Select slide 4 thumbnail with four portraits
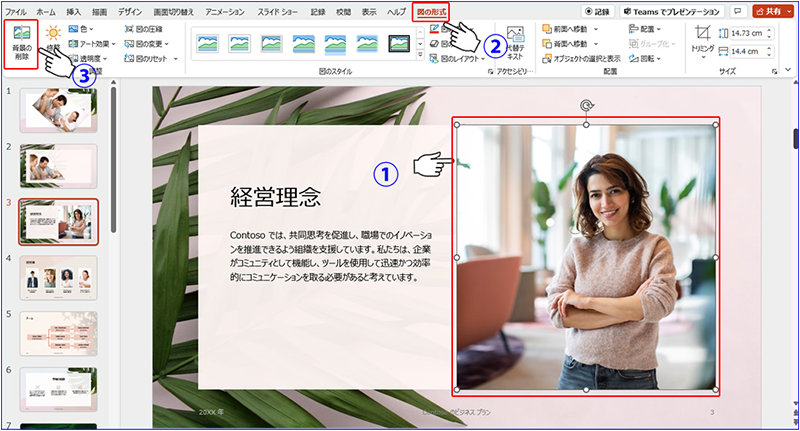This screenshot has width=800, height=431. [x=59, y=277]
